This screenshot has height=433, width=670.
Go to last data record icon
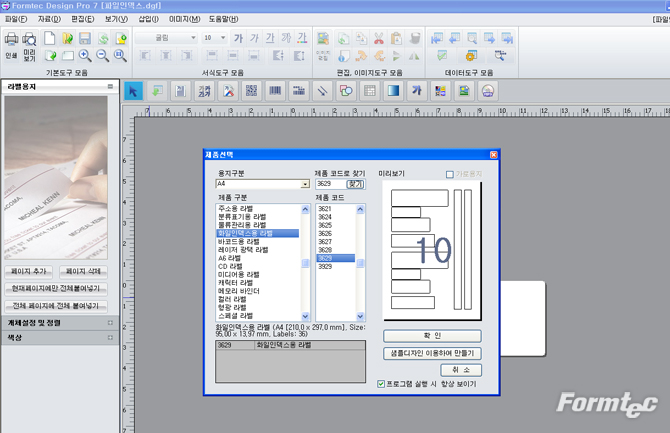(x=507, y=38)
